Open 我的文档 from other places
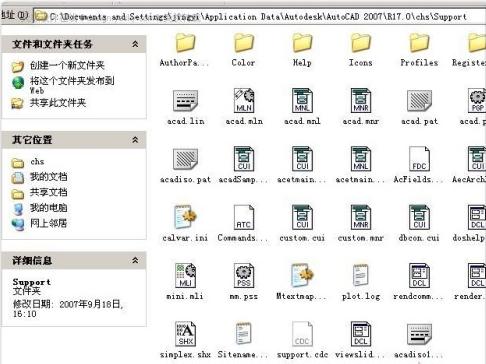486x364 pixels. tap(48, 177)
